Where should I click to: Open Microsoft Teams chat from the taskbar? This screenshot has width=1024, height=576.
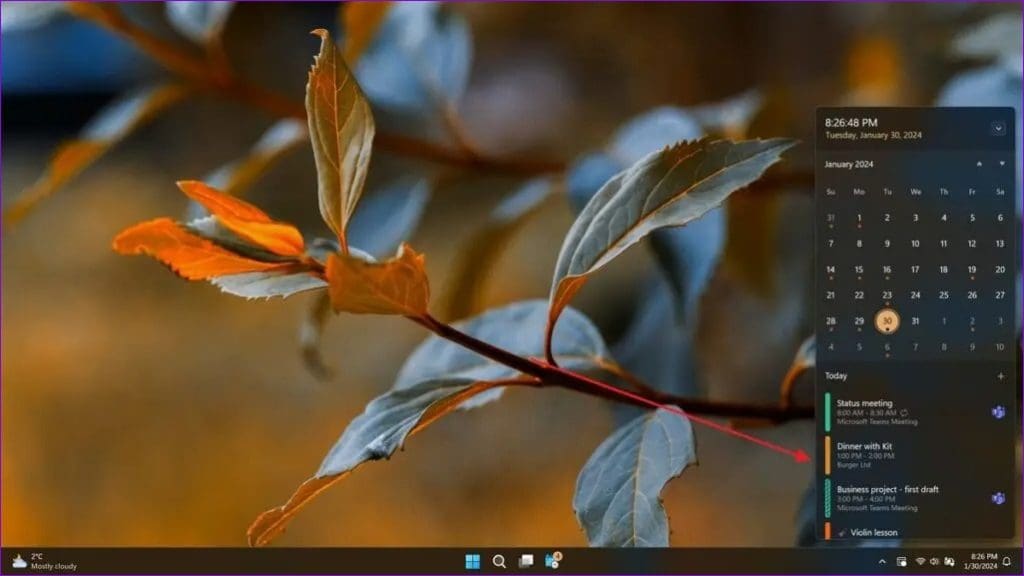[551, 562]
